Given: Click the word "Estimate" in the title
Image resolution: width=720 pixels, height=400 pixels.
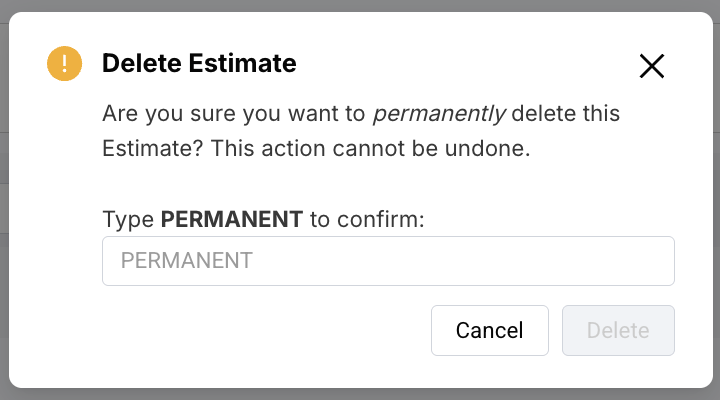Looking at the screenshot, I should tap(245, 64).
